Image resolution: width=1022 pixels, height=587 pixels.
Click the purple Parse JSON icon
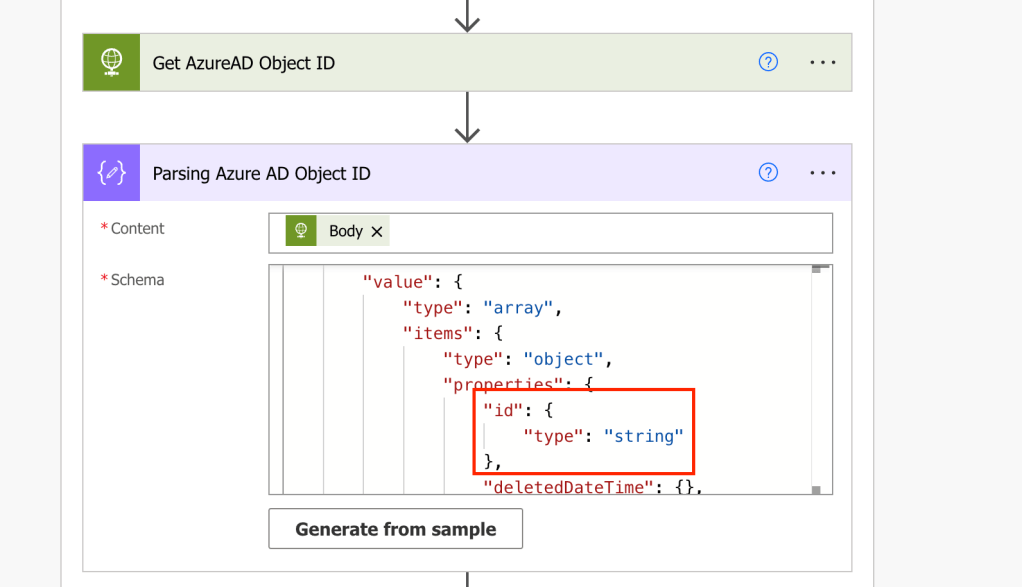pos(111,173)
